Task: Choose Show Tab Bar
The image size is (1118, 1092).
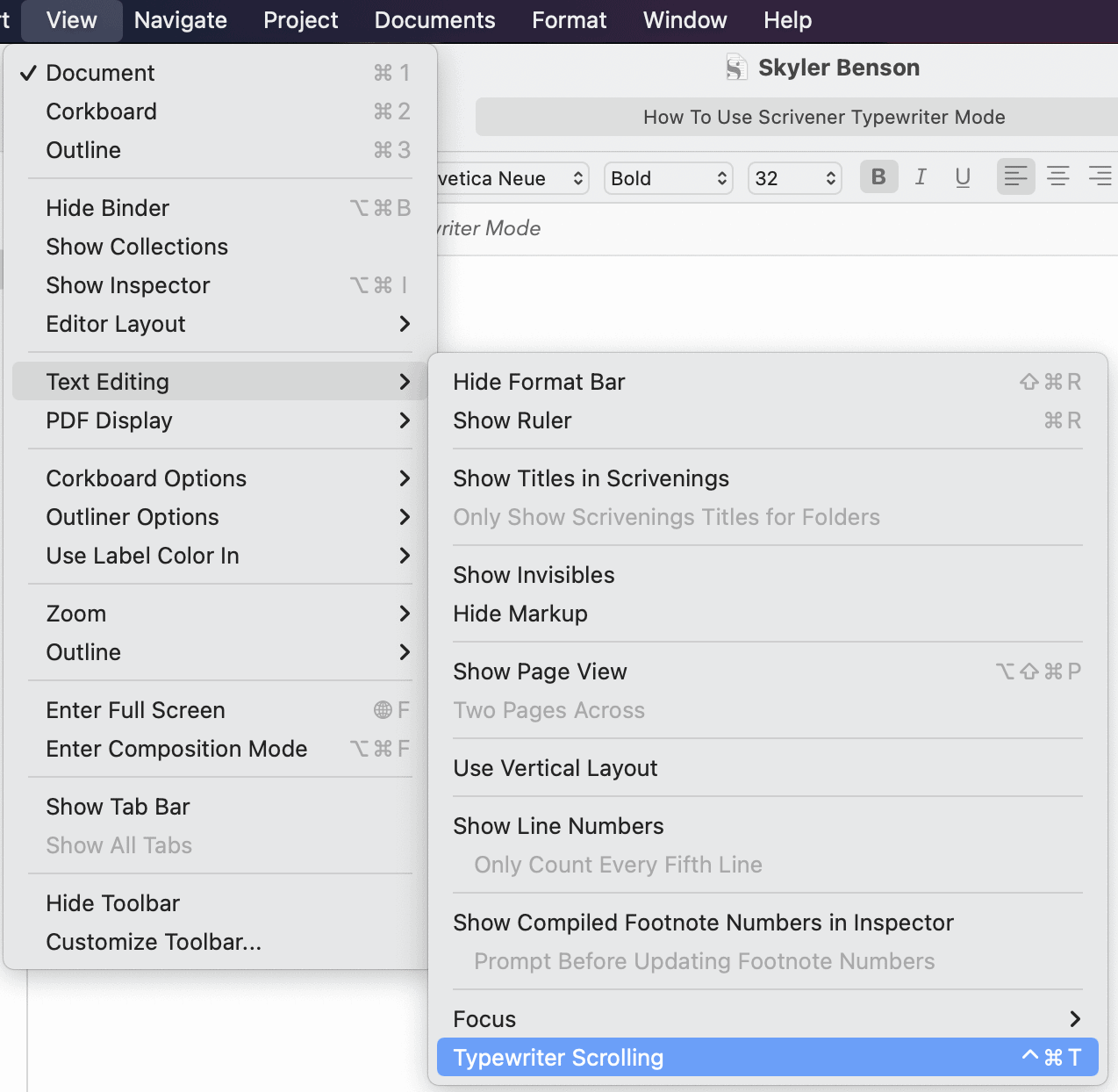Action: click(220, 807)
